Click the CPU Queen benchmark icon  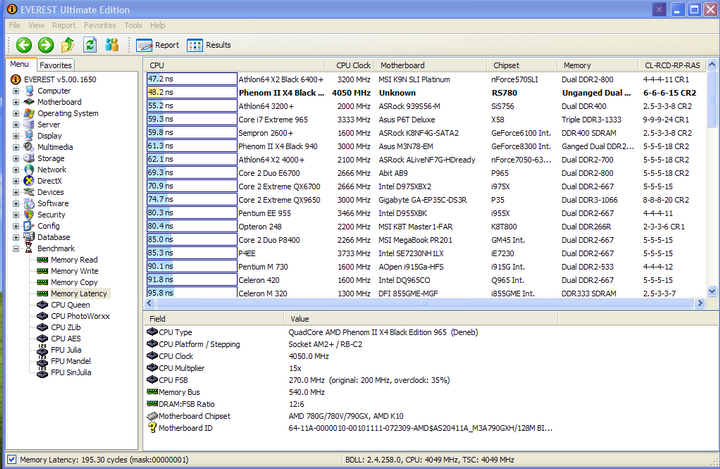pos(42,305)
